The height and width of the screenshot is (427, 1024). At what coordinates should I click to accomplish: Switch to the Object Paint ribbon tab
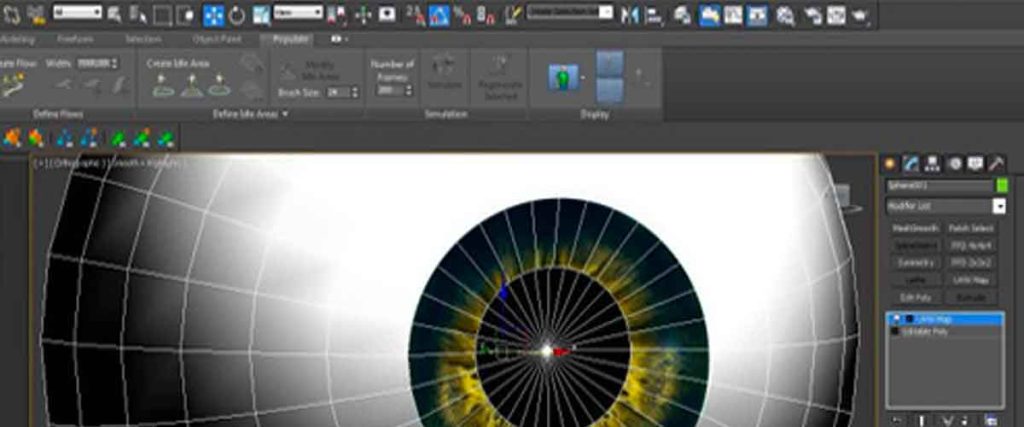tap(217, 39)
